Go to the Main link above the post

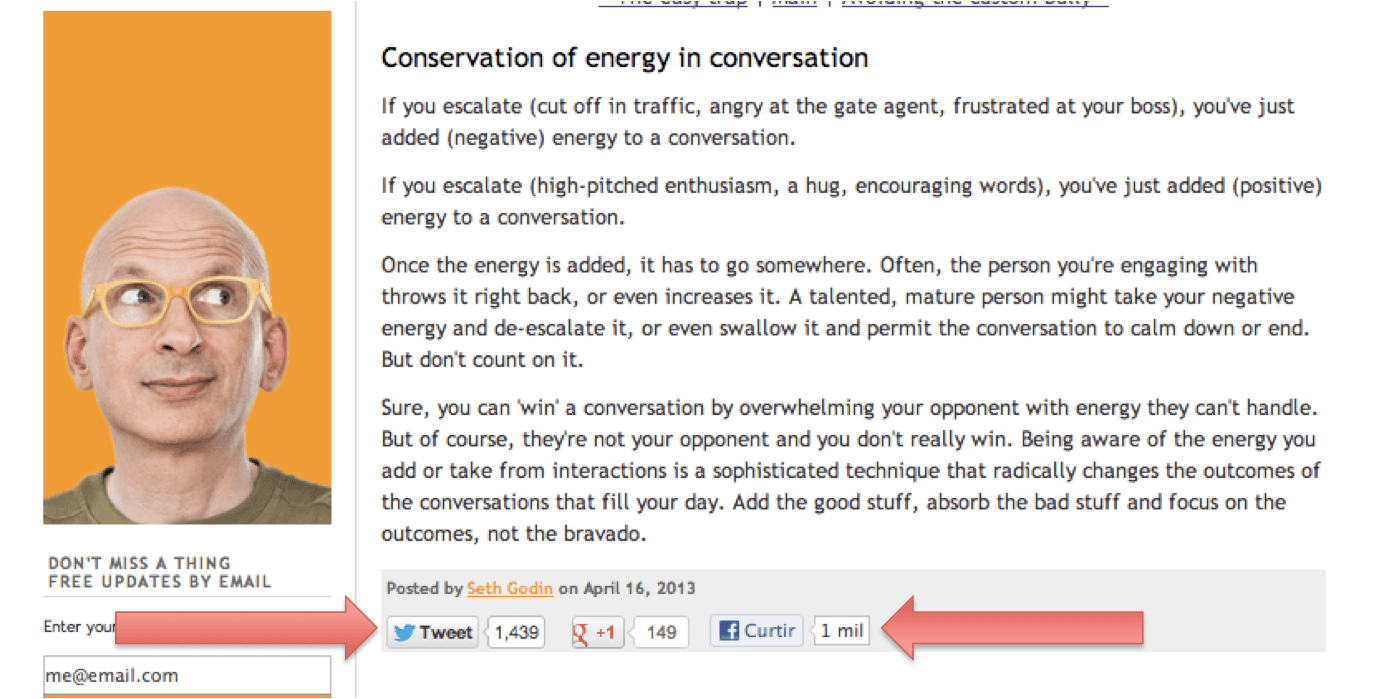[794, 3]
